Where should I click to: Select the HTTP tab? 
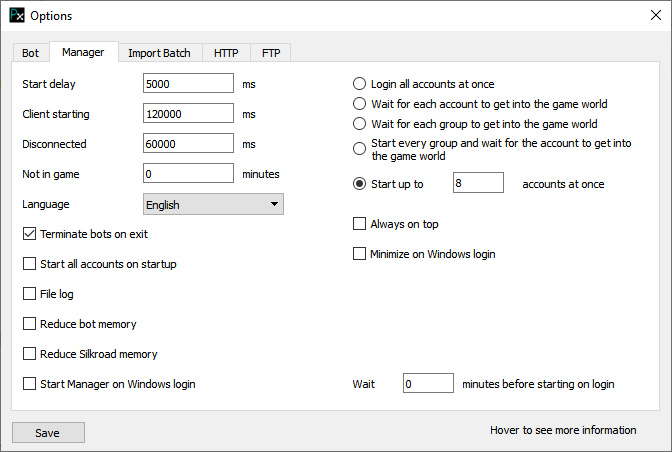(226, 53)
